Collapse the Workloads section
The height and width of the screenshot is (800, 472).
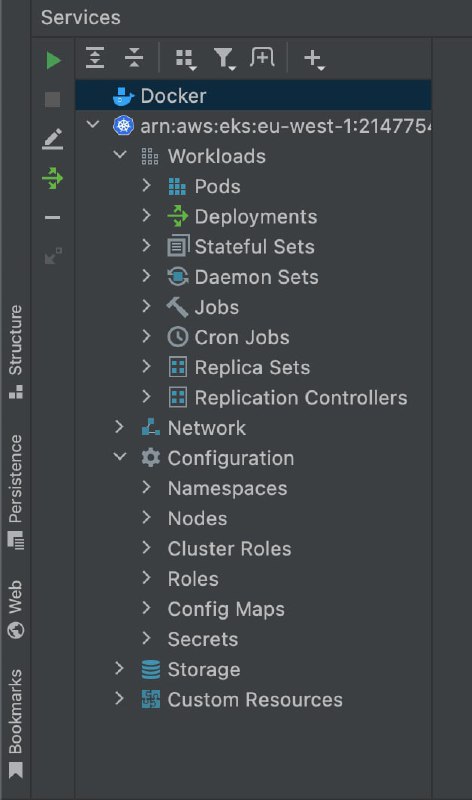120,155
